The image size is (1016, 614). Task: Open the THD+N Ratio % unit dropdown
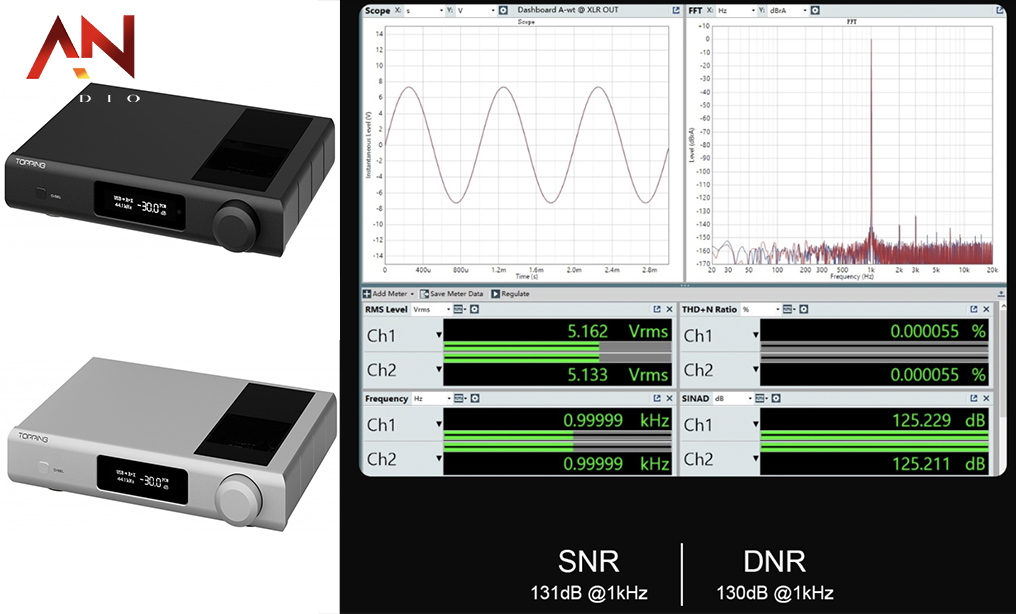[761, 310]
